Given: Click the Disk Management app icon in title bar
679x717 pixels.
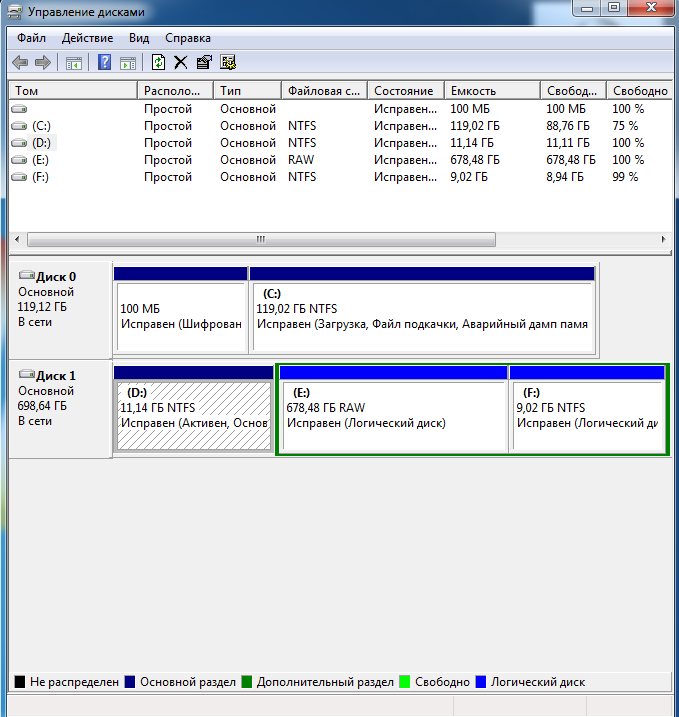Looking at the screenshot, I should (x=14, y=12).
